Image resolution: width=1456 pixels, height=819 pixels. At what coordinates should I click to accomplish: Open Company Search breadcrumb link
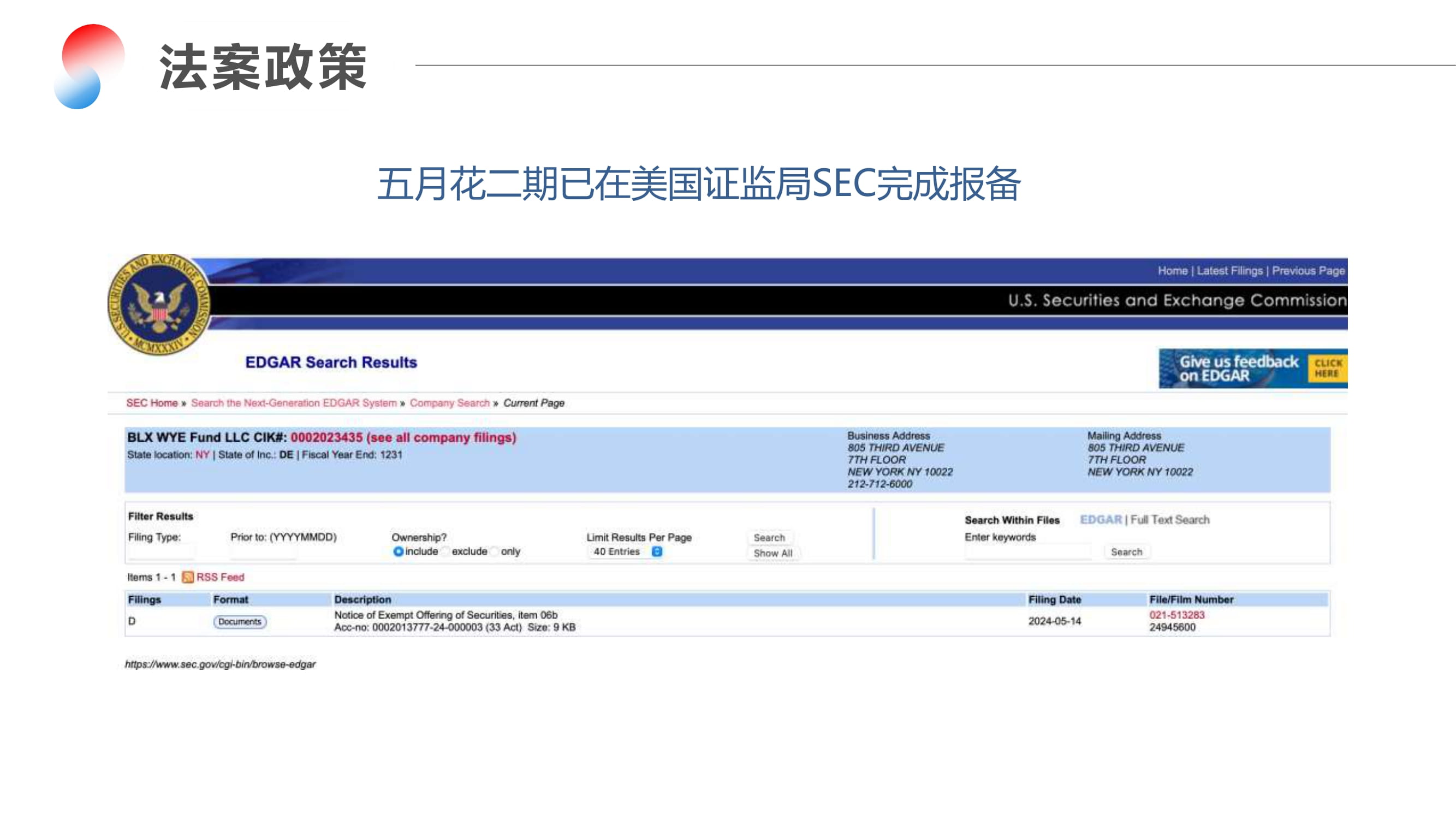(x=449, y=403)
